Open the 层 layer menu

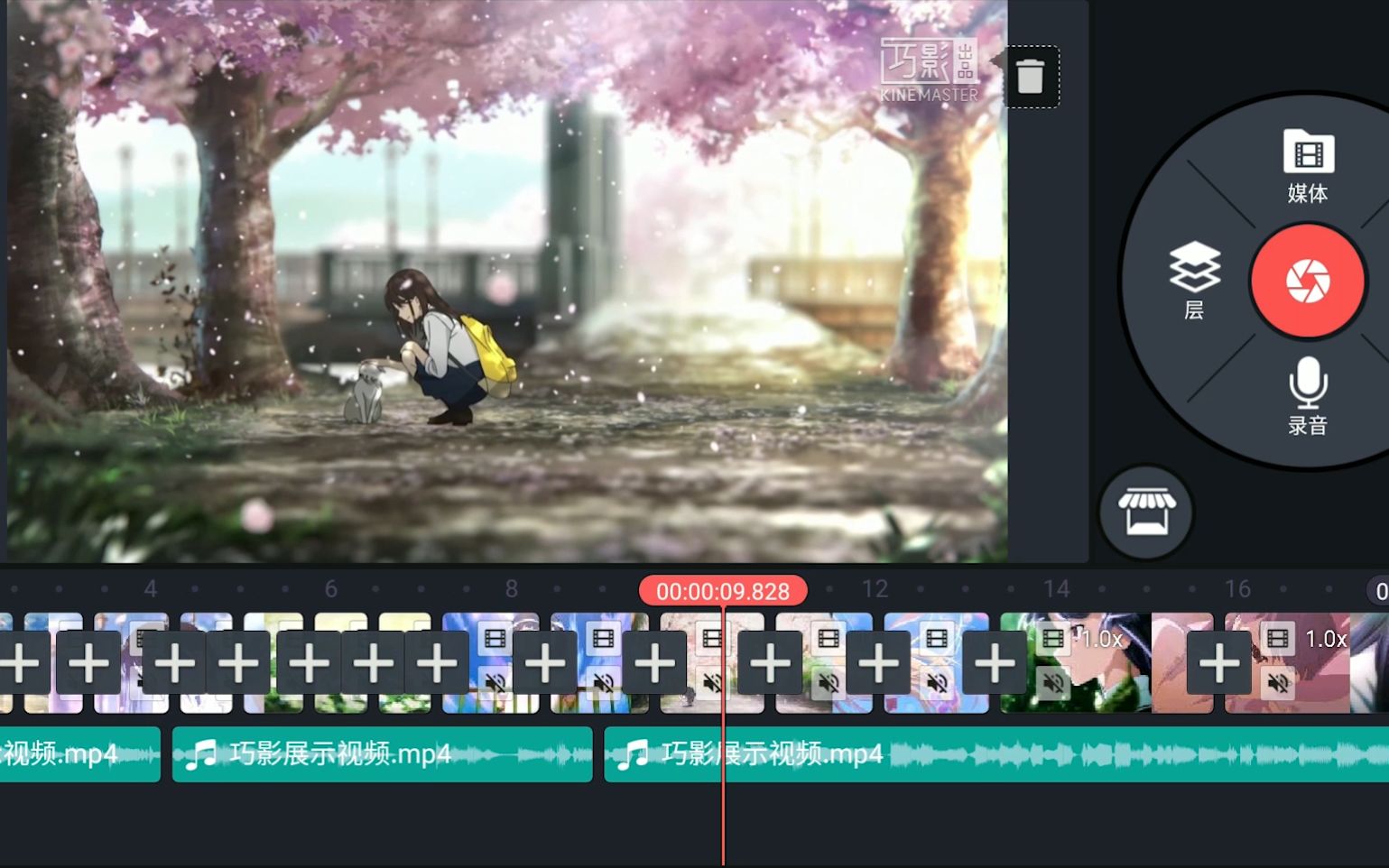click(x=1194, y=282)
